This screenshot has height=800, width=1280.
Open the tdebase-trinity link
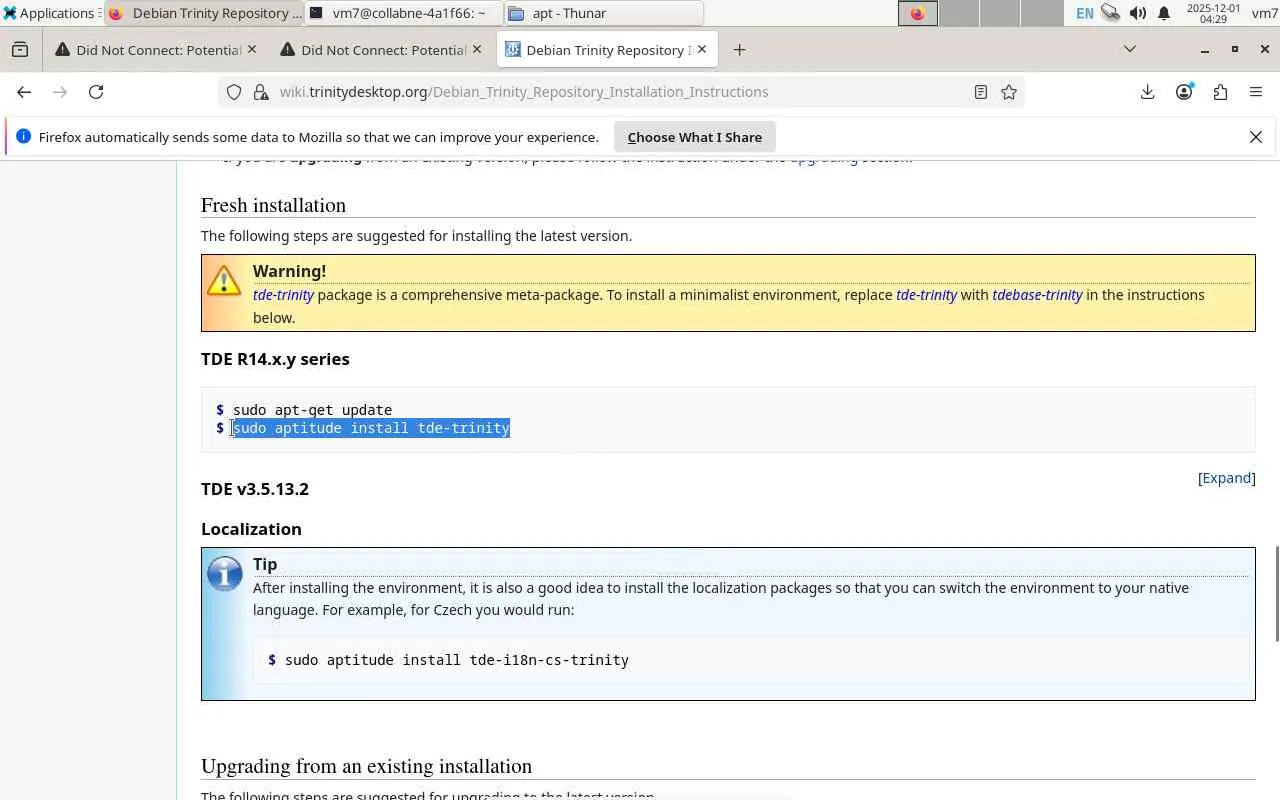click(1037, 295)
